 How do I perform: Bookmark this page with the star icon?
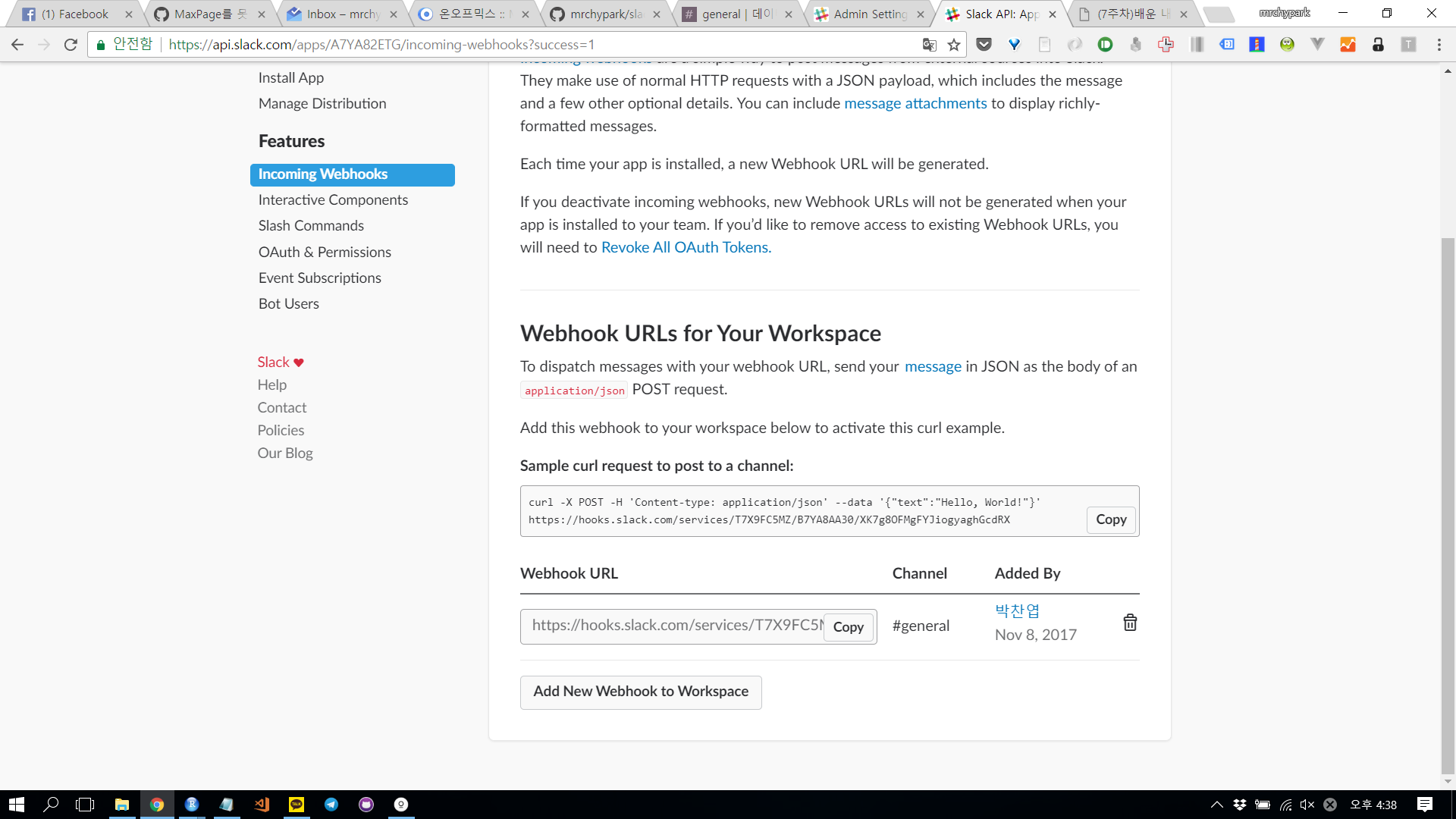point(954,45)
